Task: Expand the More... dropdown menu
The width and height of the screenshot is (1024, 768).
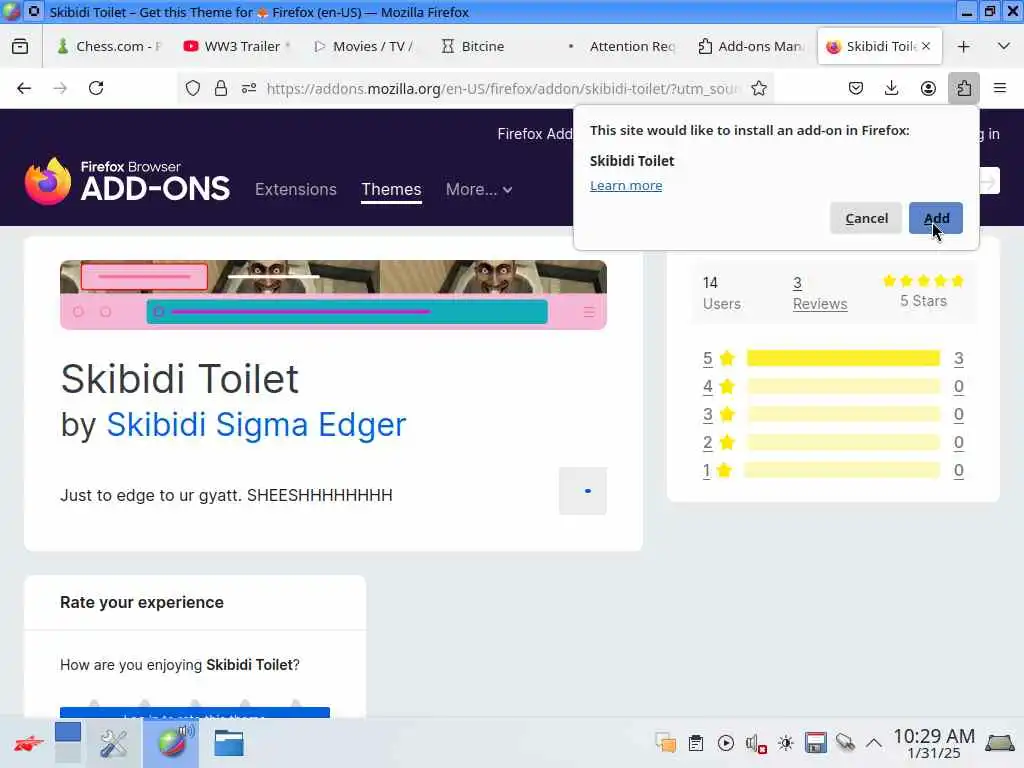Action: pos(479,189)
